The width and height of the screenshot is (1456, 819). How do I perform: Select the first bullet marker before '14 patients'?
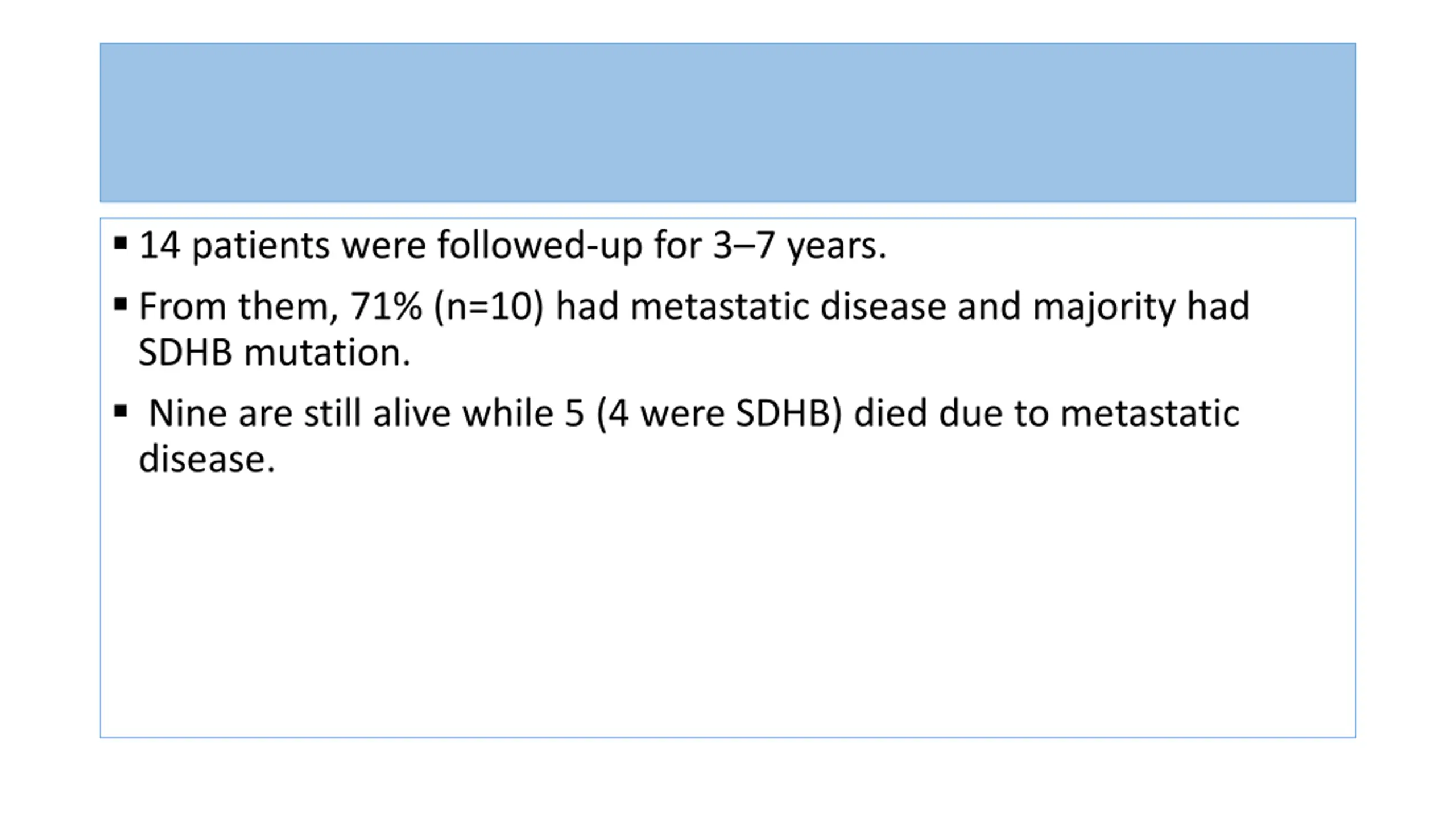click(x=120, y=244)
